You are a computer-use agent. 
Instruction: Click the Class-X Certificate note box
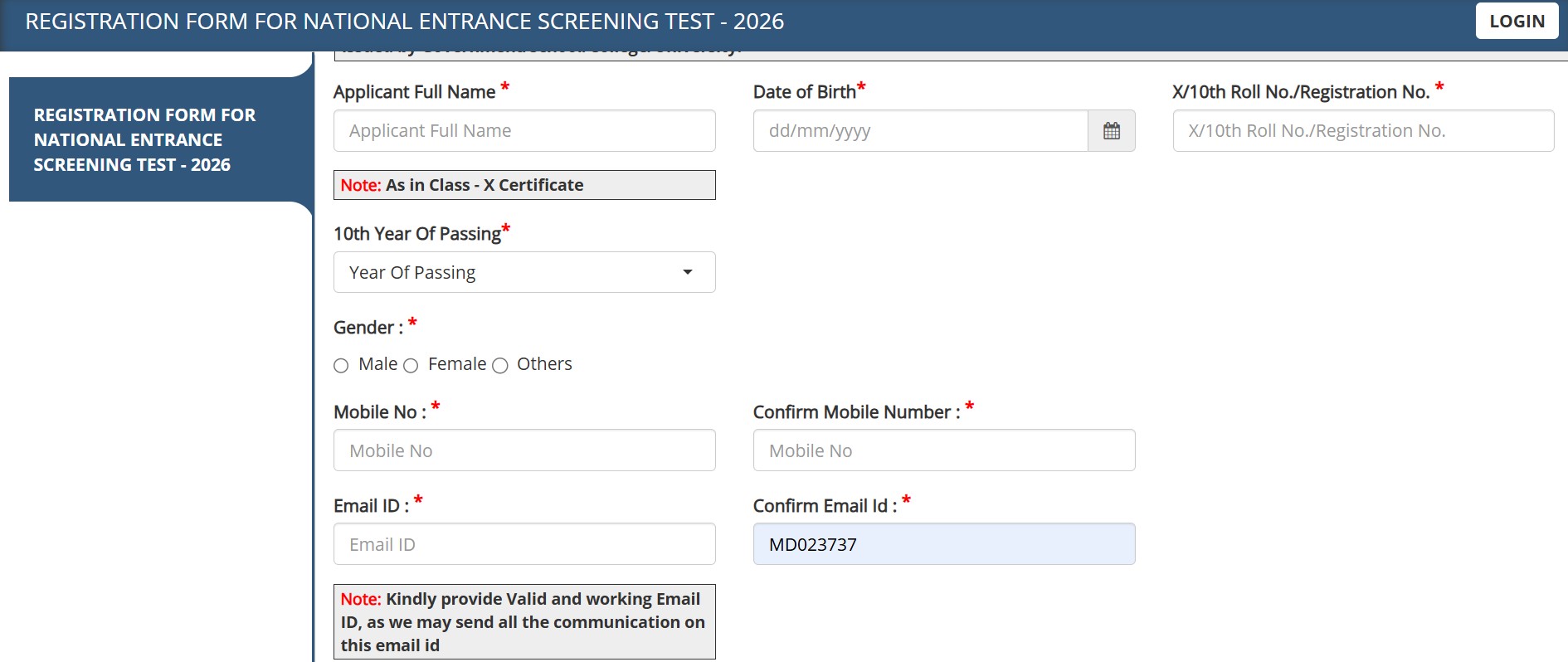click(x=523, y=185)
